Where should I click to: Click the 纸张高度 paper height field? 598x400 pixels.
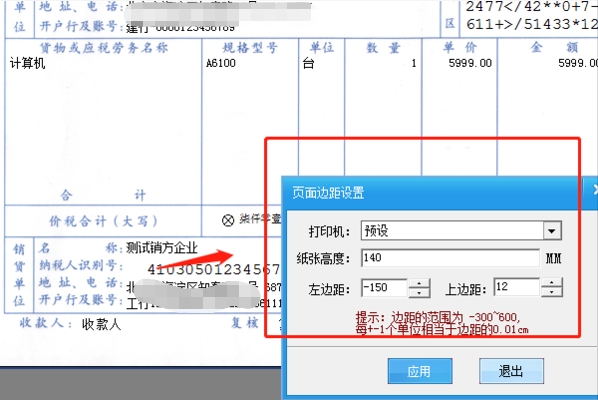pyautogui.click(x=450, y=258)
